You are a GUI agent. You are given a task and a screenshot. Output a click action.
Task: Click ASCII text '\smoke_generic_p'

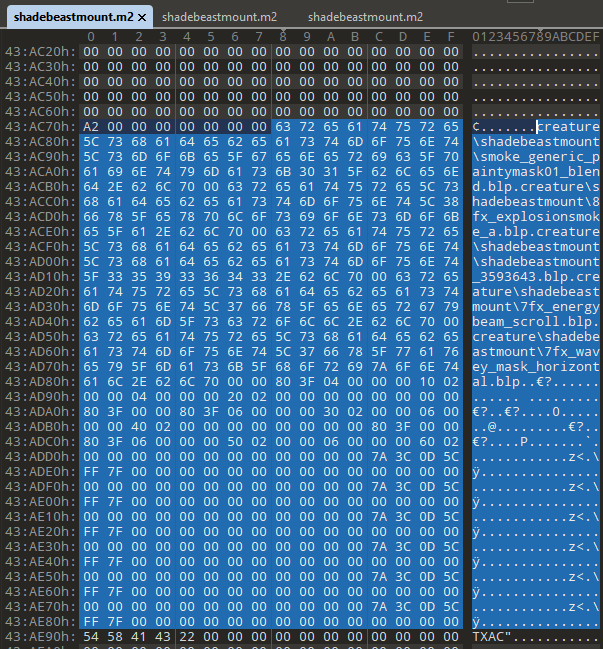(536, 157)
